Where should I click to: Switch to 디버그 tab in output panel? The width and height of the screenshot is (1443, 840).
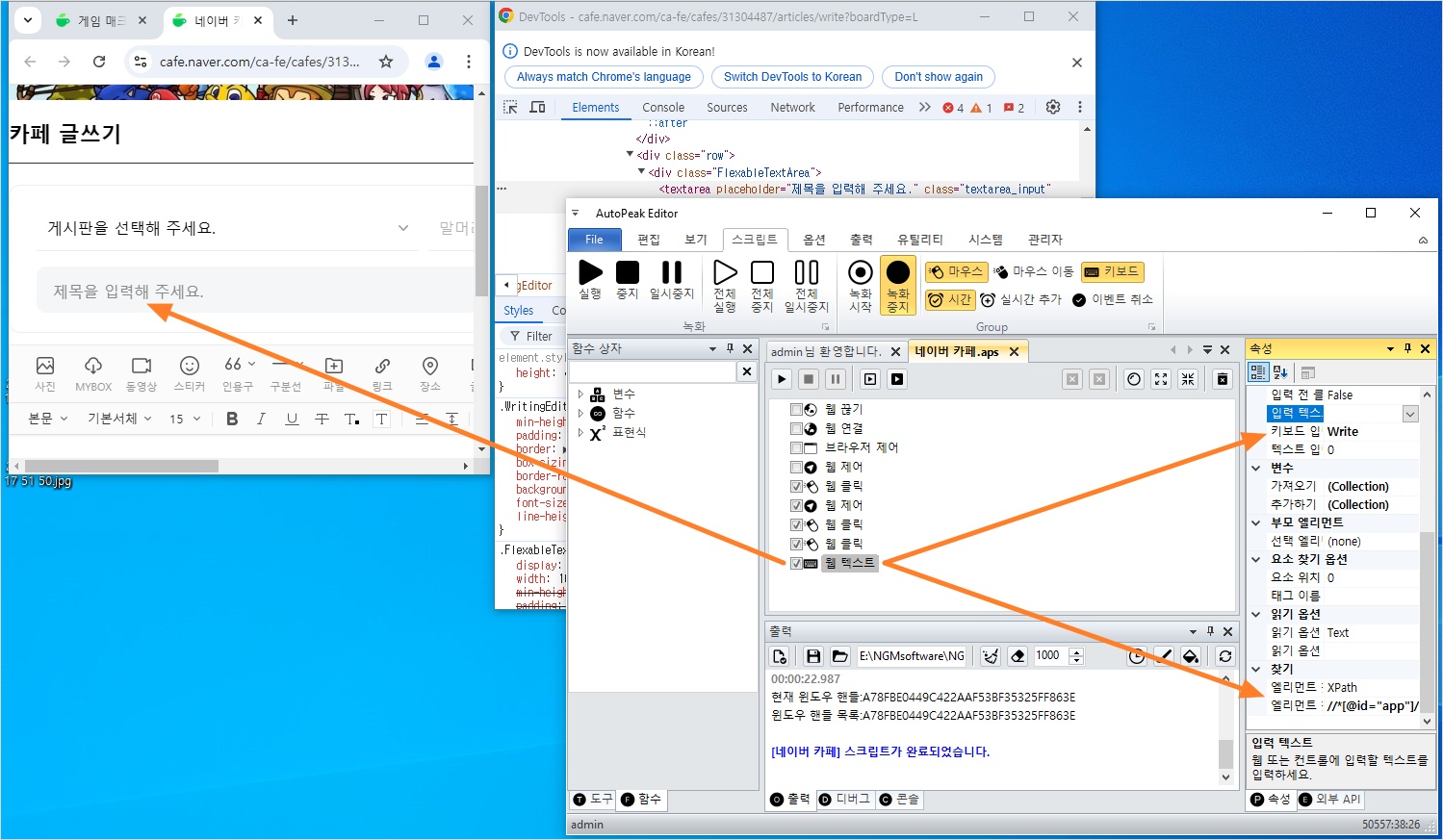click(x=844, y=800)
